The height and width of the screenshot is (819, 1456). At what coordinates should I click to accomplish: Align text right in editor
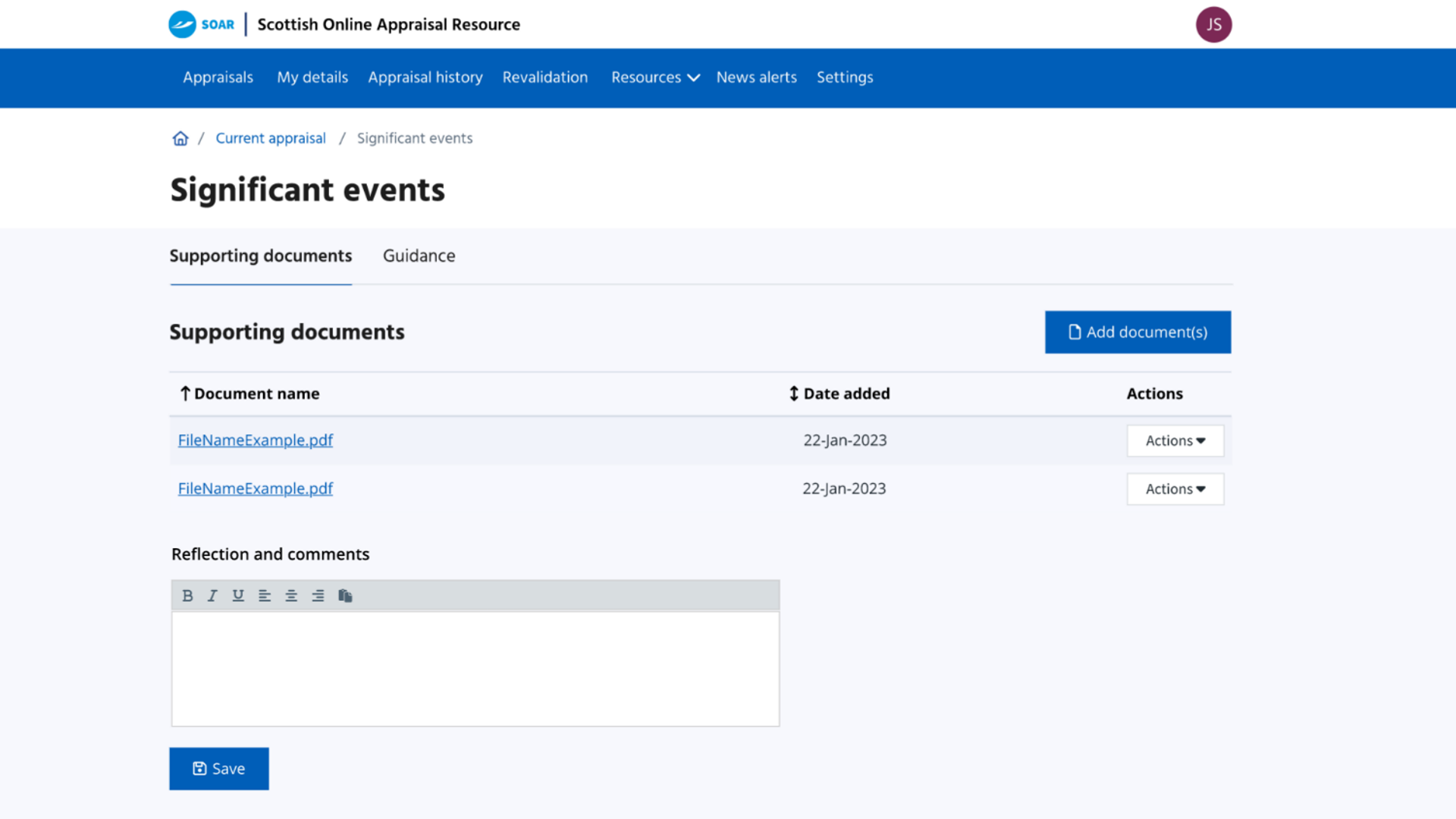coord(318,595)
